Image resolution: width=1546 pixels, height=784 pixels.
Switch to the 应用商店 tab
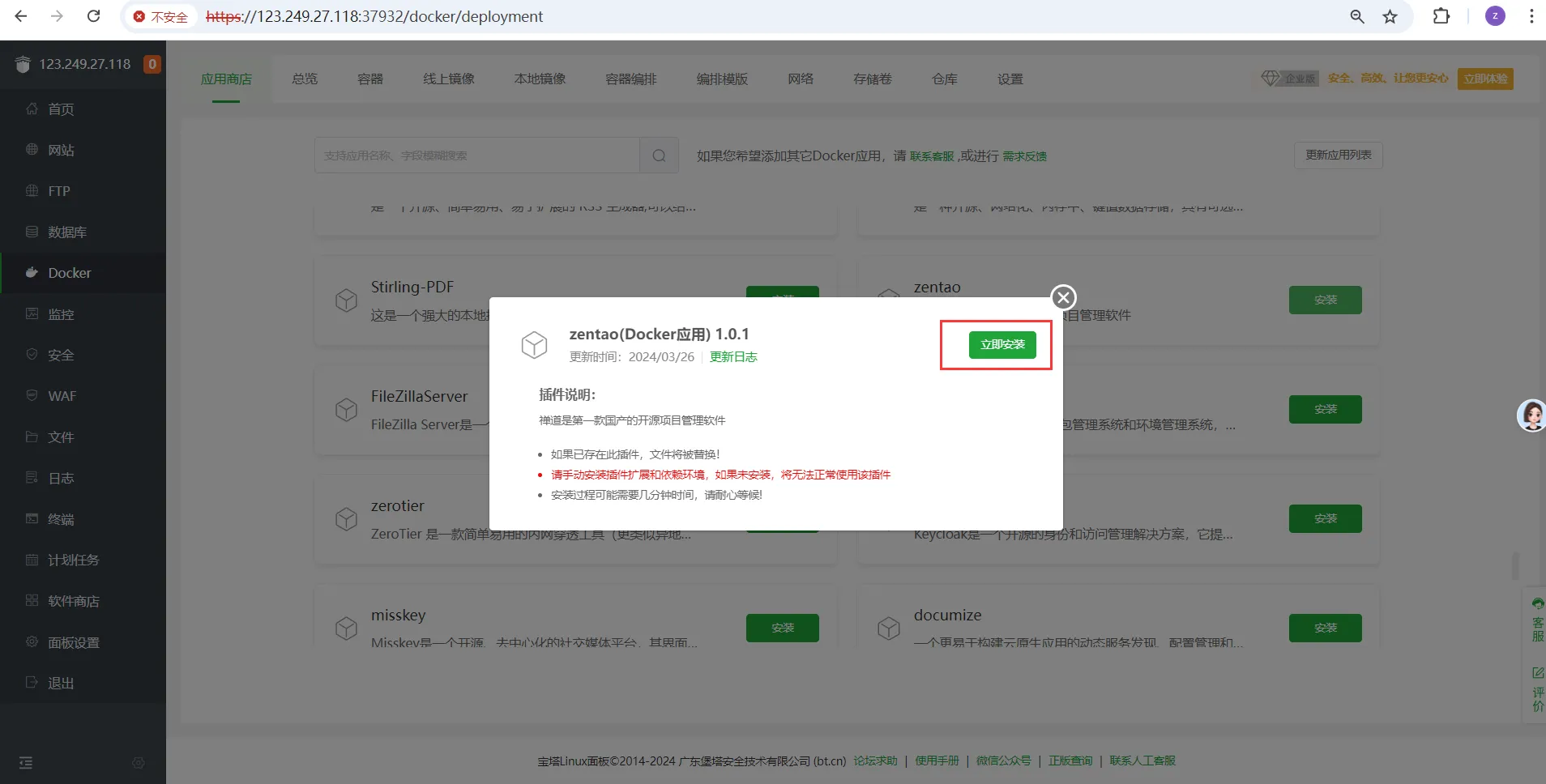(226, 79)
